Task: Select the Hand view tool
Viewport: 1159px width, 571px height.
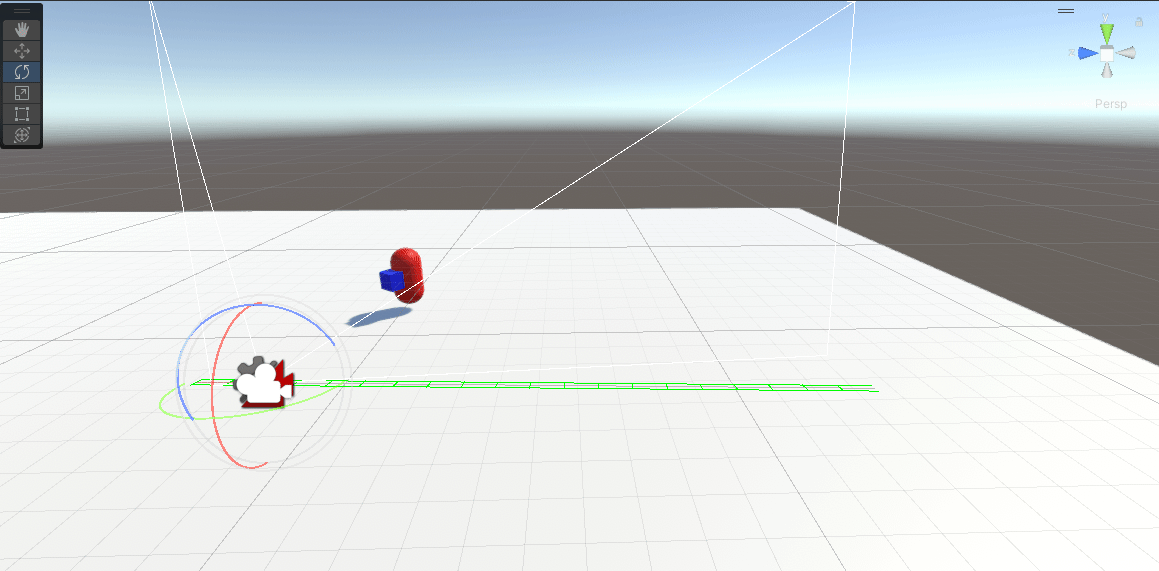Action: (21, 30)
